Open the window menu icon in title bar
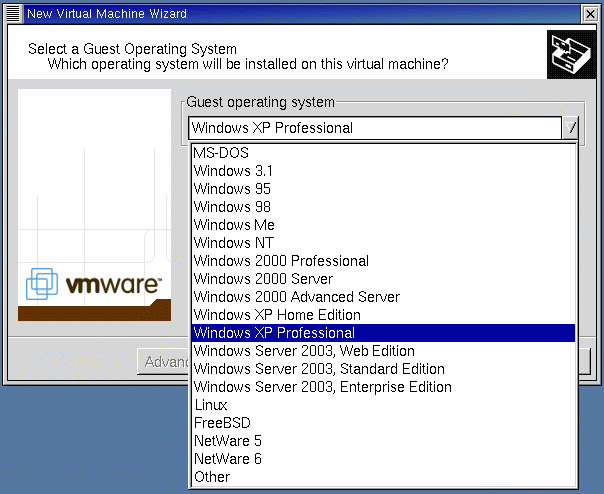This screenshot has width=604, height=494. pos(13,13)
